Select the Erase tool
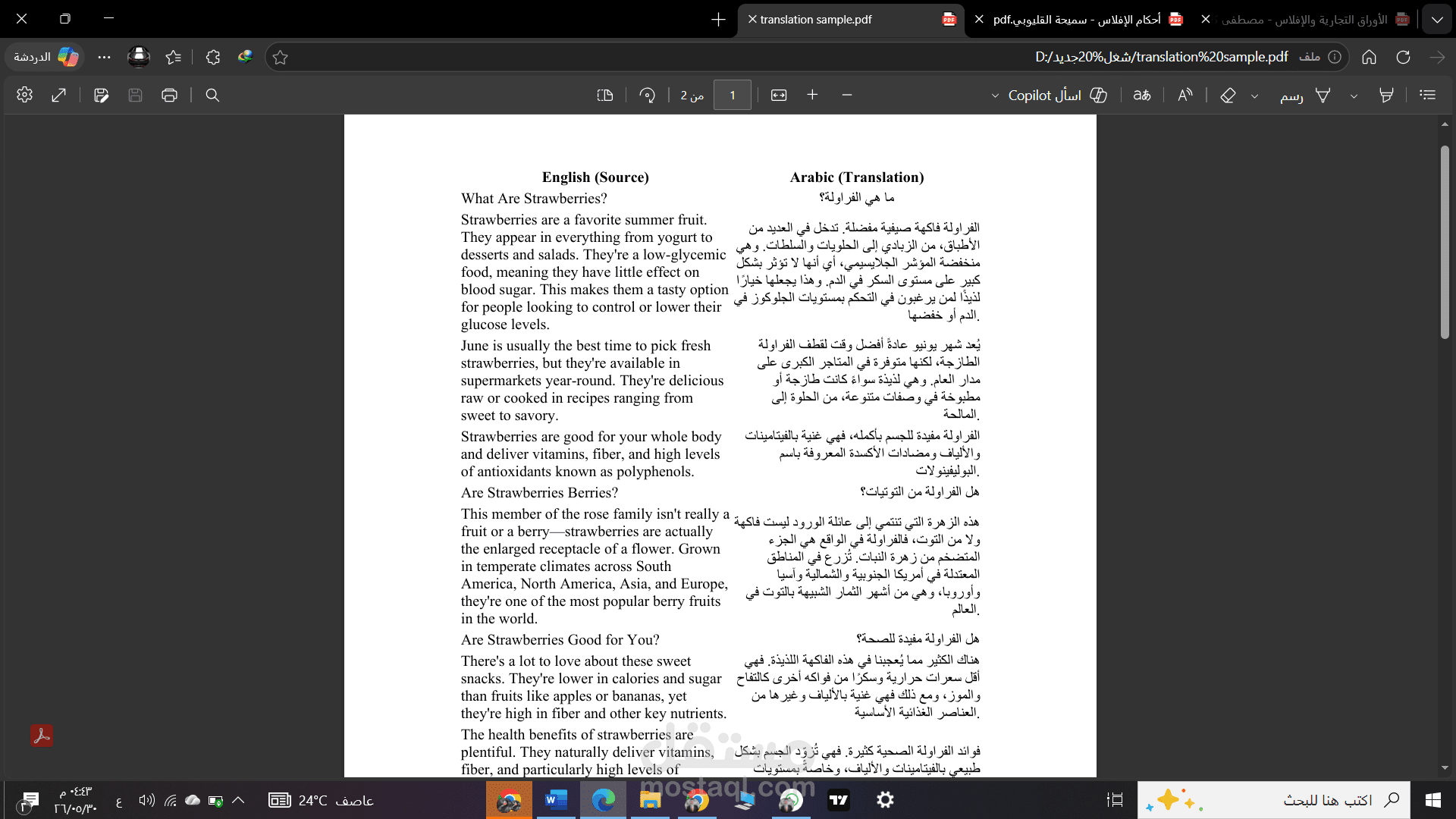1456x819 pixels. tap(1228, 95)
